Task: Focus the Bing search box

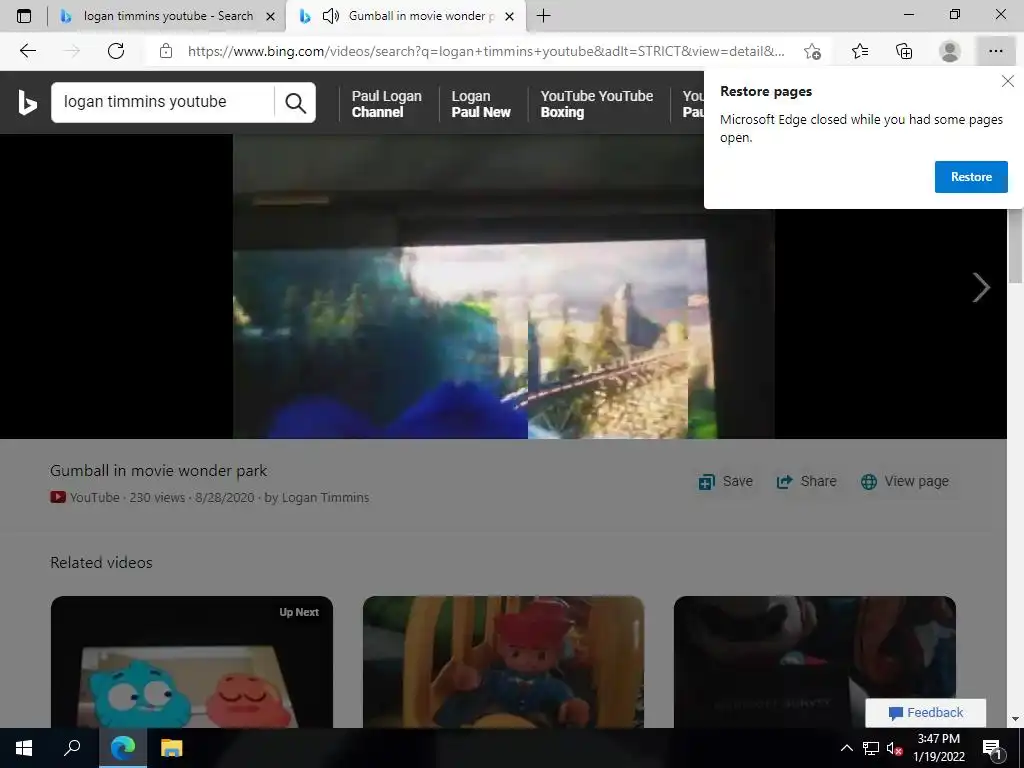Action: (163, 102)
